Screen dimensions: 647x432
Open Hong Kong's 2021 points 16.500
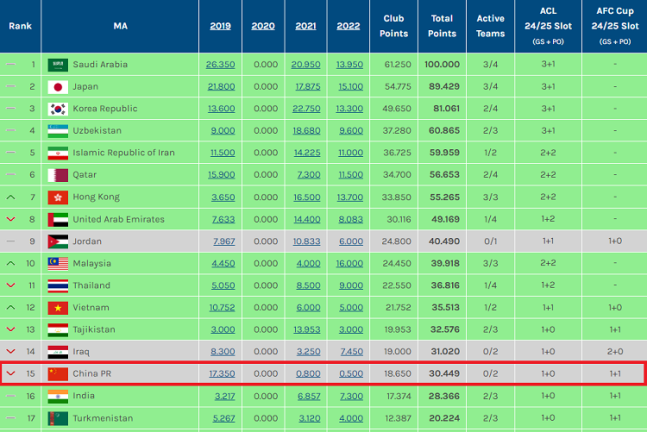click(x=307, y=197)
